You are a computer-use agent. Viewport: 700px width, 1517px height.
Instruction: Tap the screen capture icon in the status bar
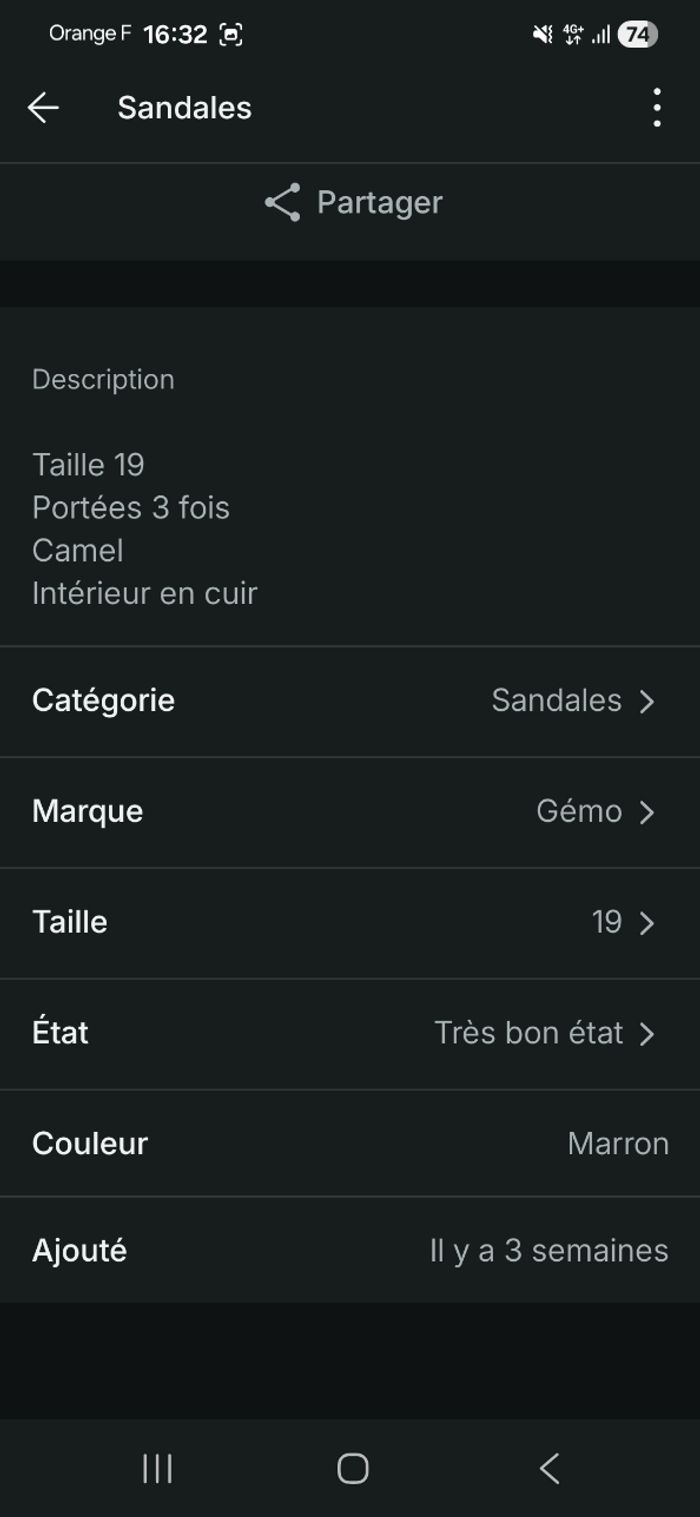[233, 32]
